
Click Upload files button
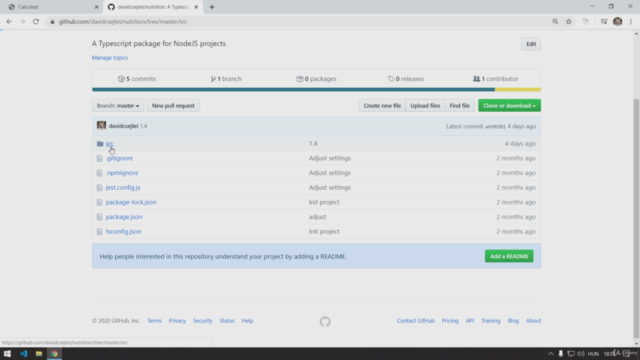tap(425, 106)
